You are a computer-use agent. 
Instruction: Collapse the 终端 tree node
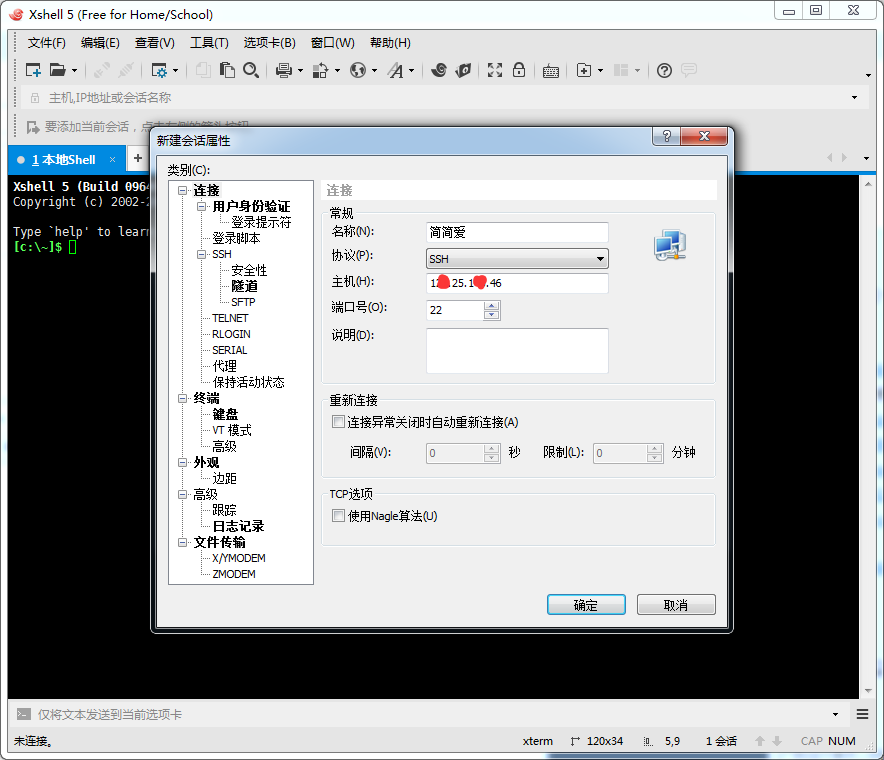click(x=183, y=398)
